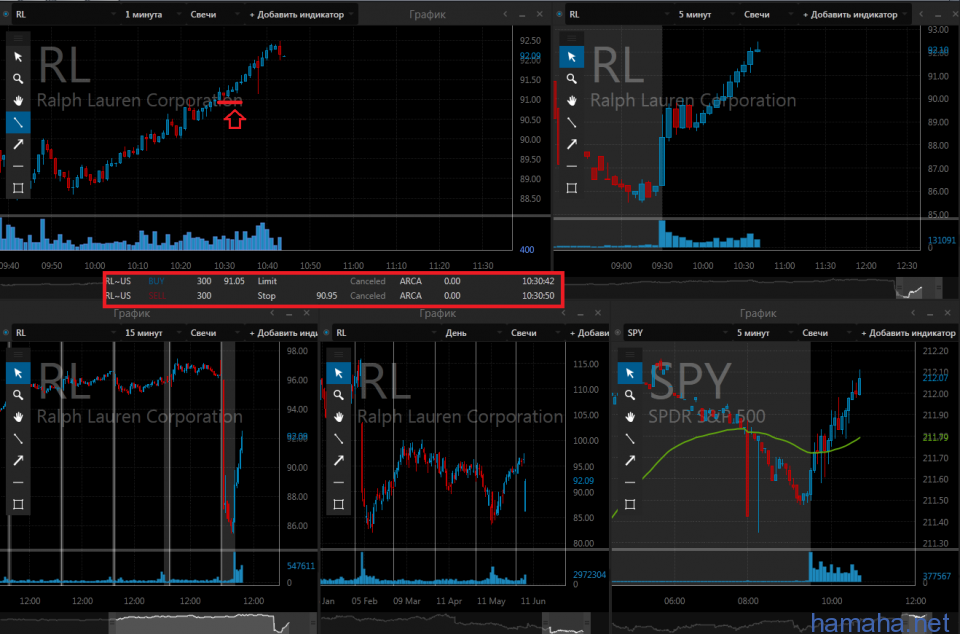Click 'Добавить индикатор' in the SPY chart
The width and height of the screenshot is (960, 634).
click(908, 333)
